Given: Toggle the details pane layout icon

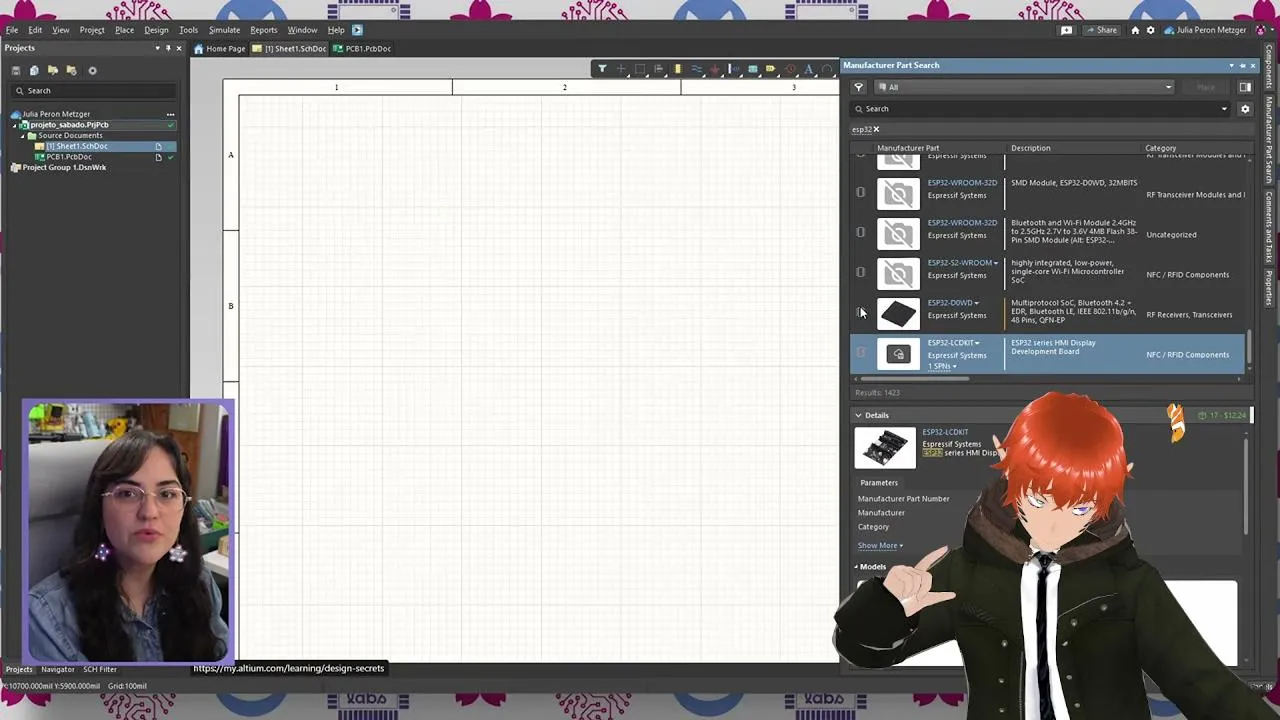Looking at the screenshot, I should click(1245, 87).
